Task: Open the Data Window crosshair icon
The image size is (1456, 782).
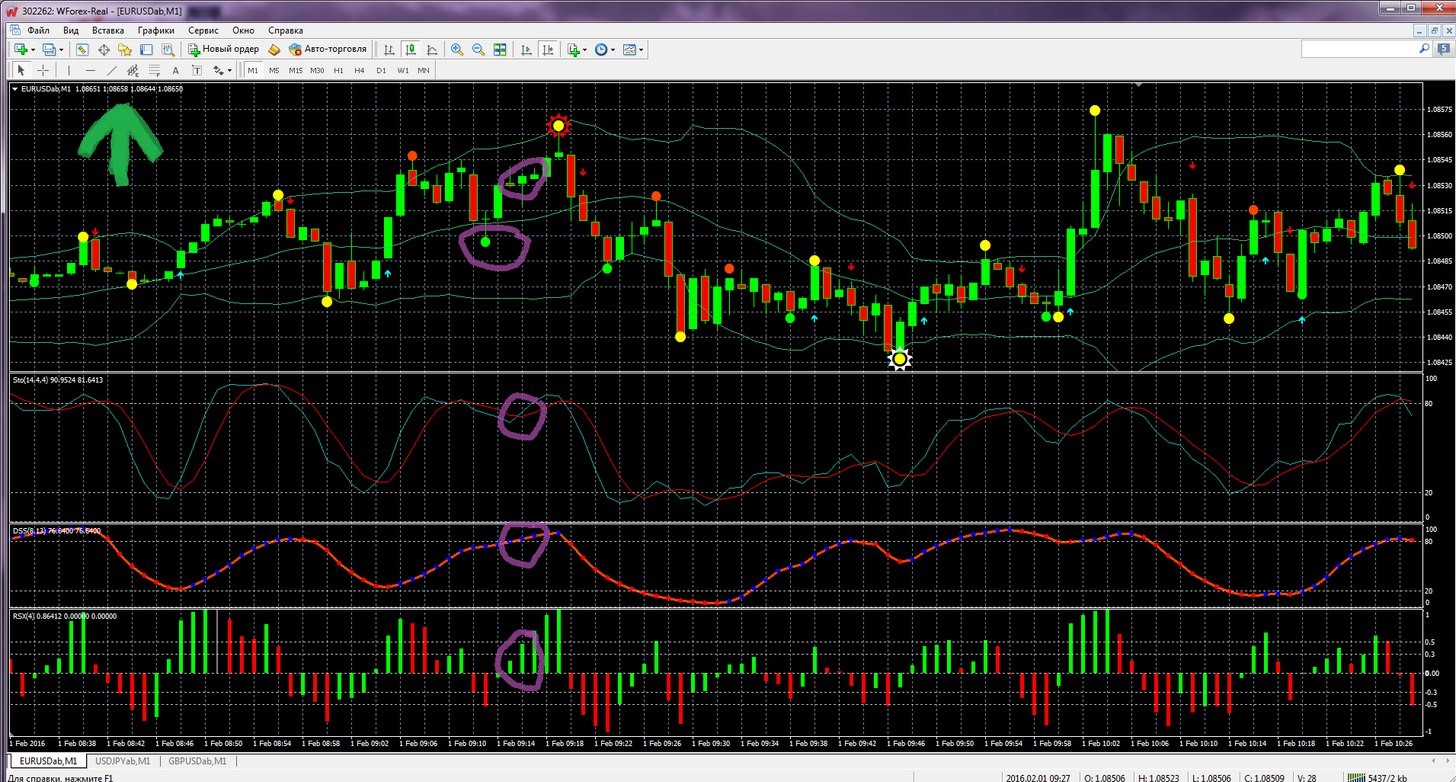Action: point(104,49)
